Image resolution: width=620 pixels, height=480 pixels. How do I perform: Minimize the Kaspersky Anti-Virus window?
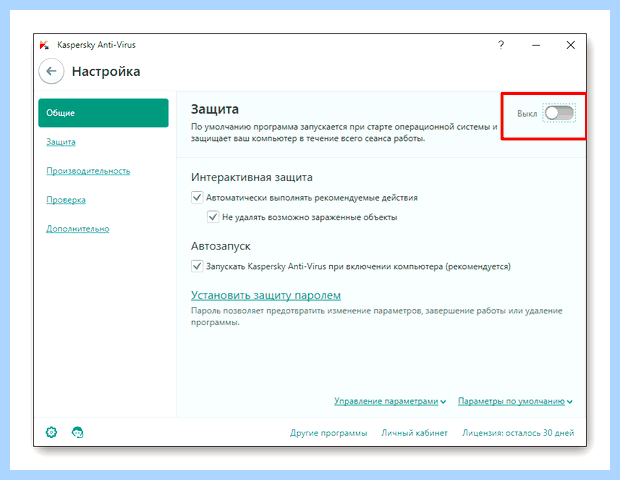click(x=536, y=45)
